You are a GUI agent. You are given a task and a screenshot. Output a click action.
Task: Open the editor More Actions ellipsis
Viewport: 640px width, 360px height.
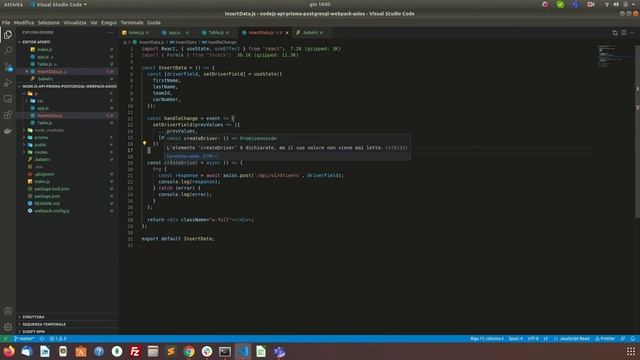(632, 33)
